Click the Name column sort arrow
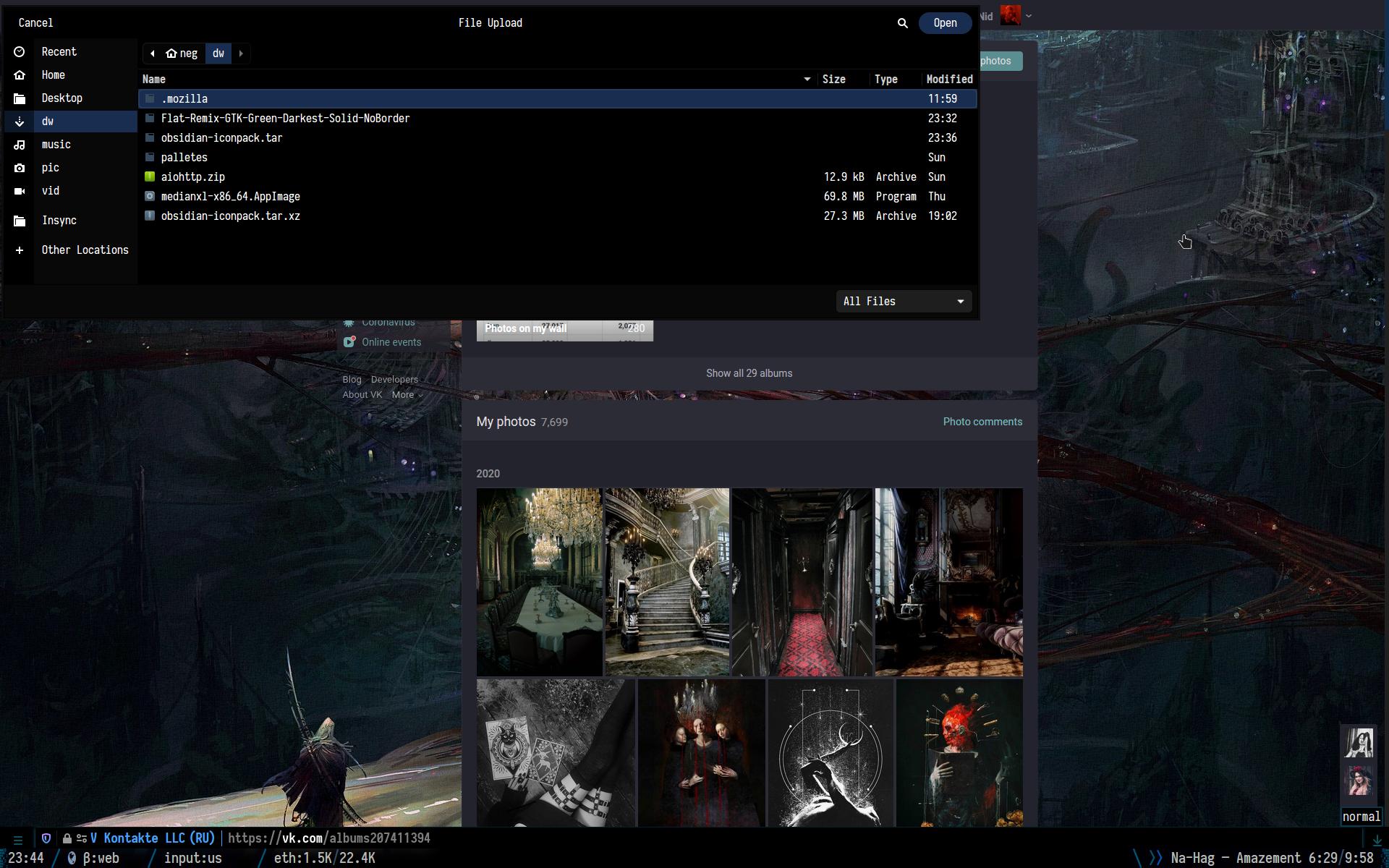The height and width of the screenshot is (868, 1389). click(807, 80)
